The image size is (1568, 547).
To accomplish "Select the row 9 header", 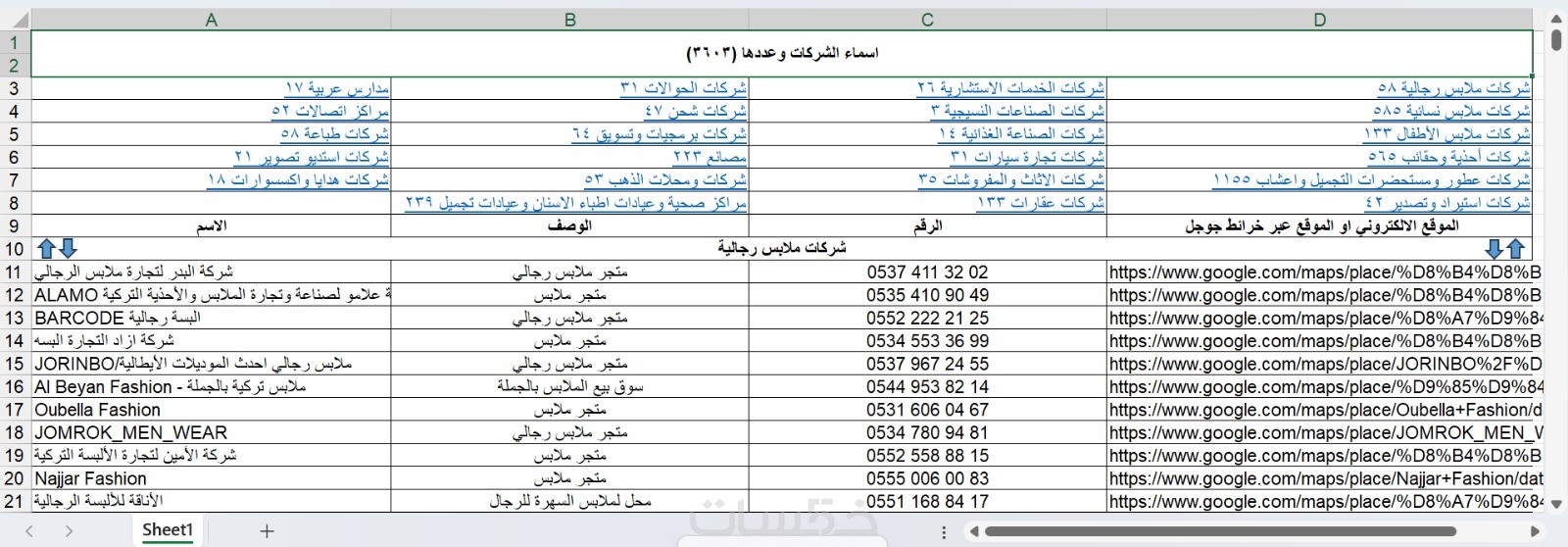I will (x=15, y=225).
